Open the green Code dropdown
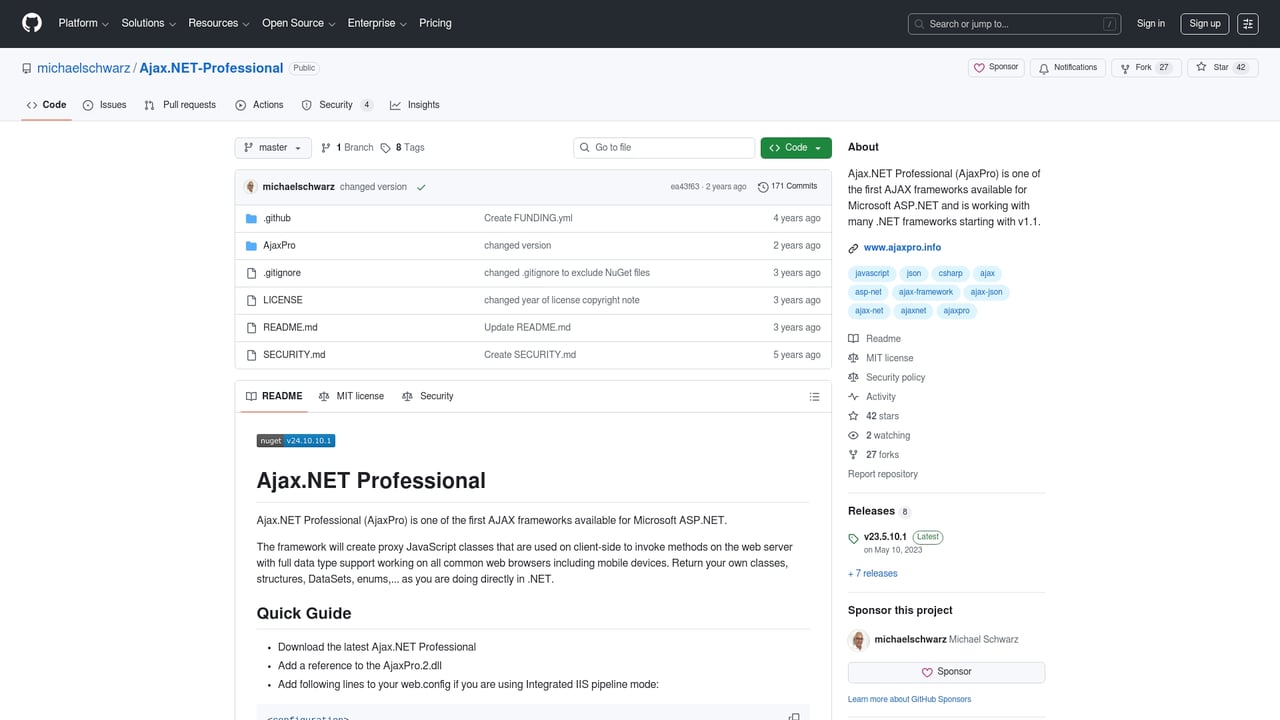The image size is (1280, 720). [795, 147]
